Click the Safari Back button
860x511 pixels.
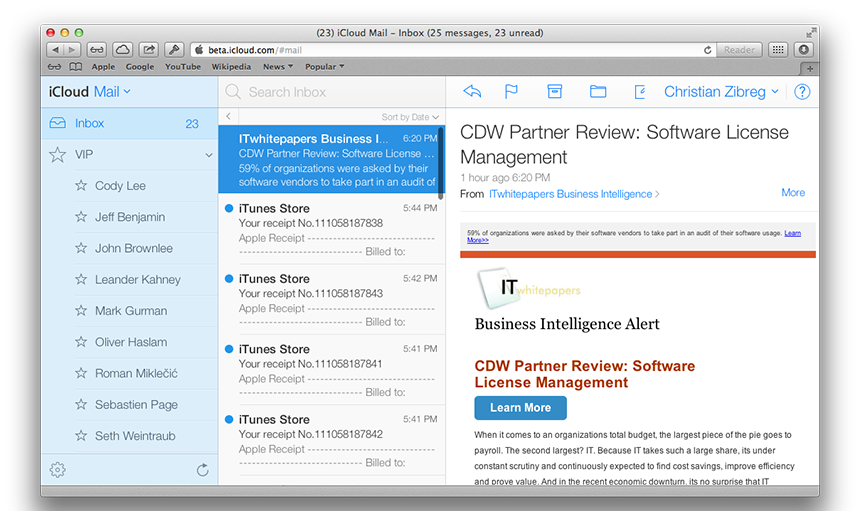(x=55, y=50)
